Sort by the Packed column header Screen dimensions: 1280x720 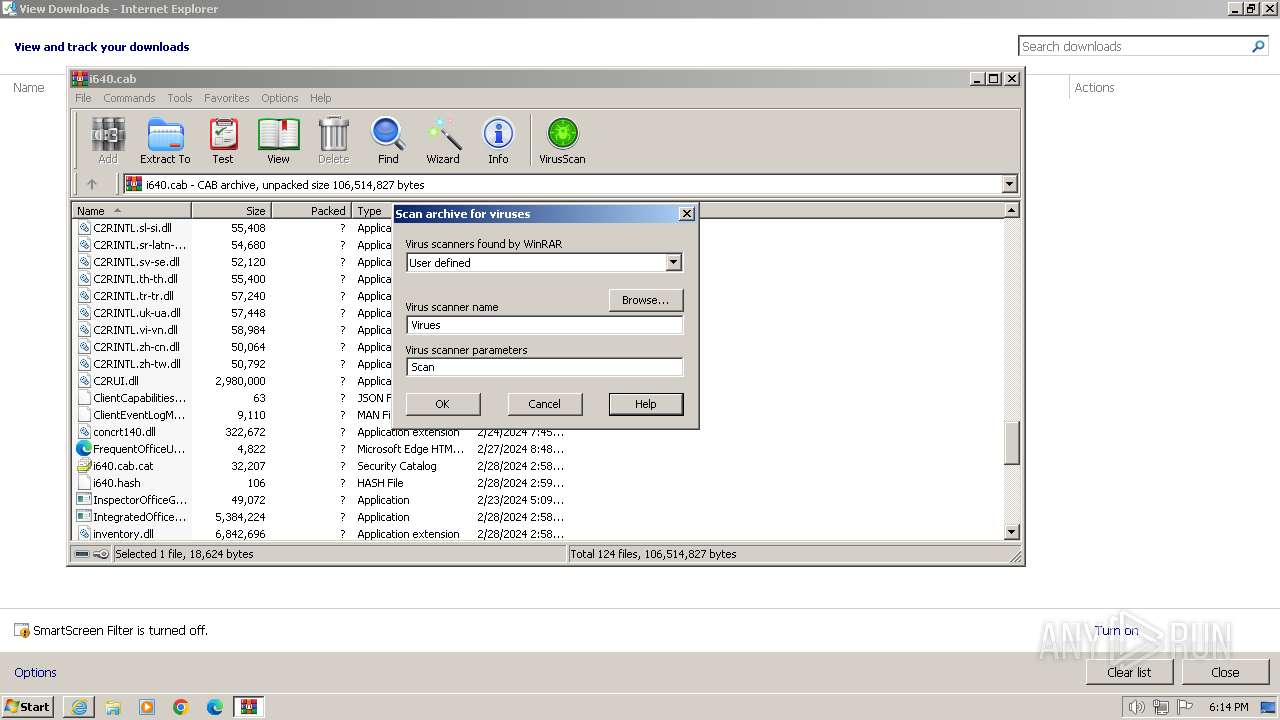(311, 211)
